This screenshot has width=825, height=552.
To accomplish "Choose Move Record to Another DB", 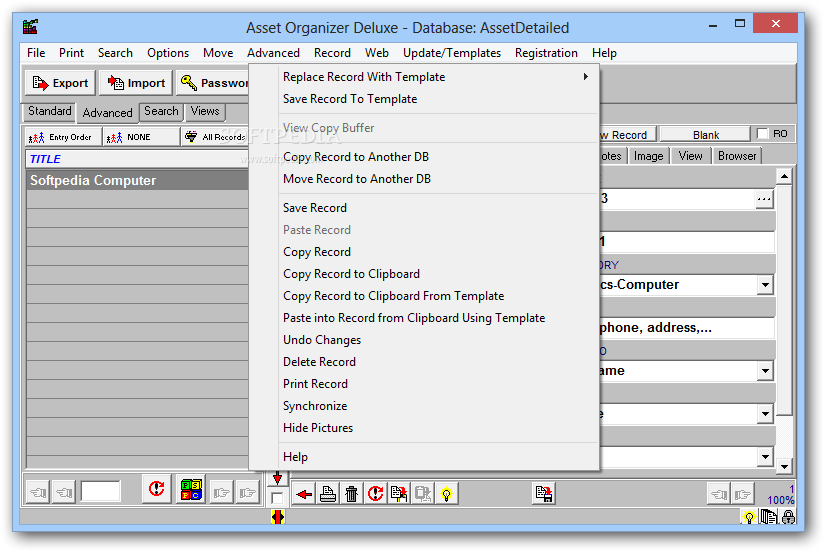I will coord(424,179).
